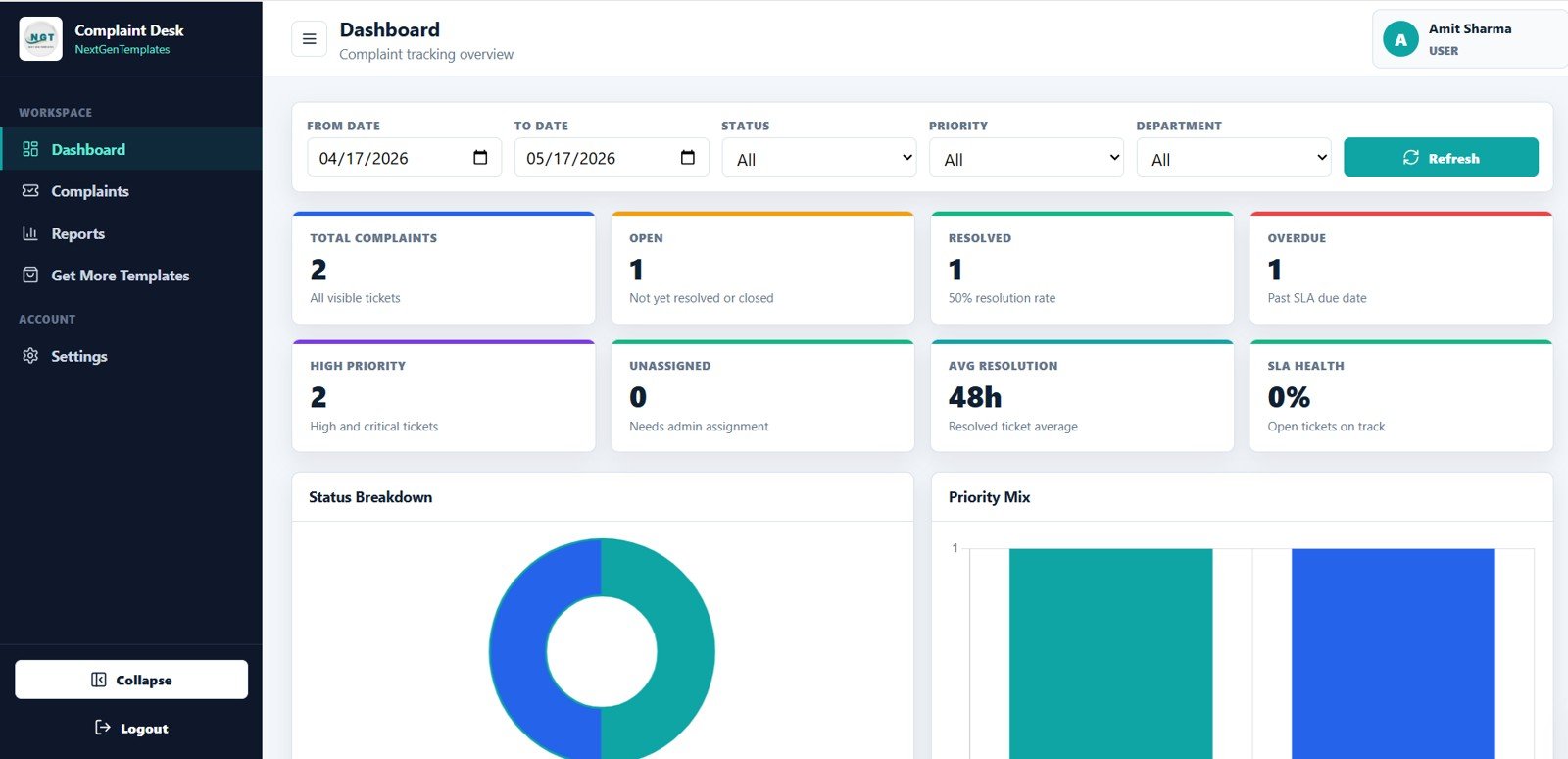The image size is (1568, 759).
Task: Click the Complaints ticket icon in sidebar
Action: pyautogui.click(x=30, y=191)
